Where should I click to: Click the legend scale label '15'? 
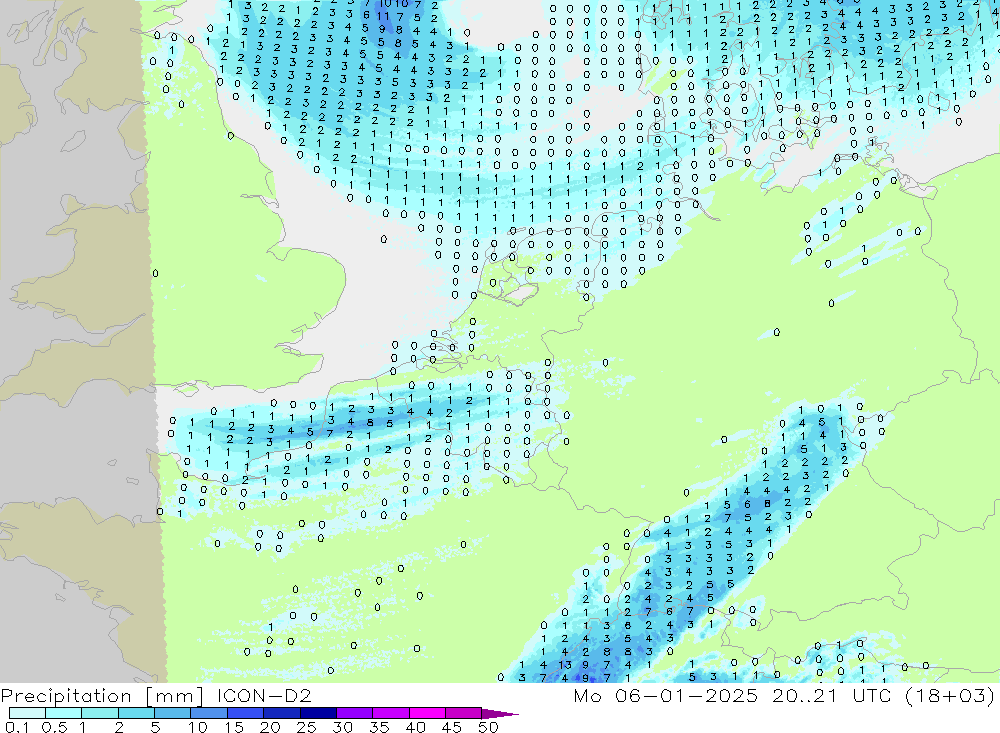pyautogui.click(x=234, y=727)
